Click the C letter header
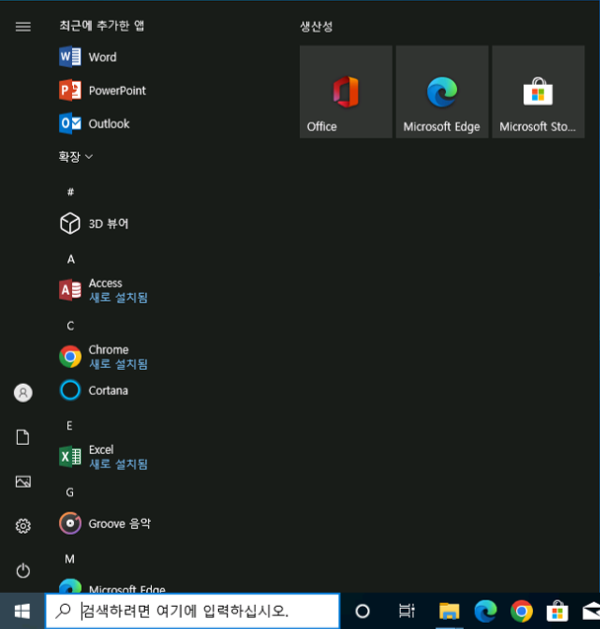 (x=70, y=326)
